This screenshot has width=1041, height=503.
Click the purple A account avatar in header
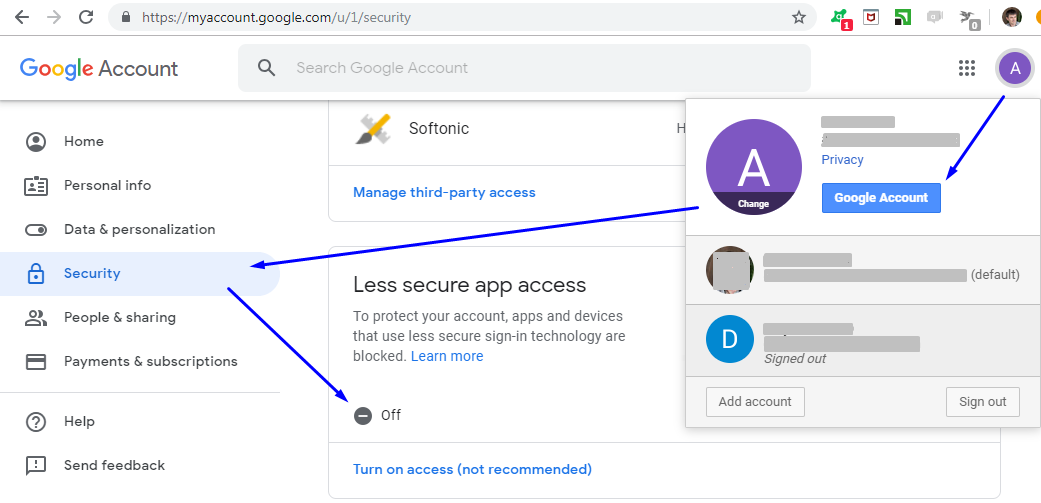point(1014,68)
